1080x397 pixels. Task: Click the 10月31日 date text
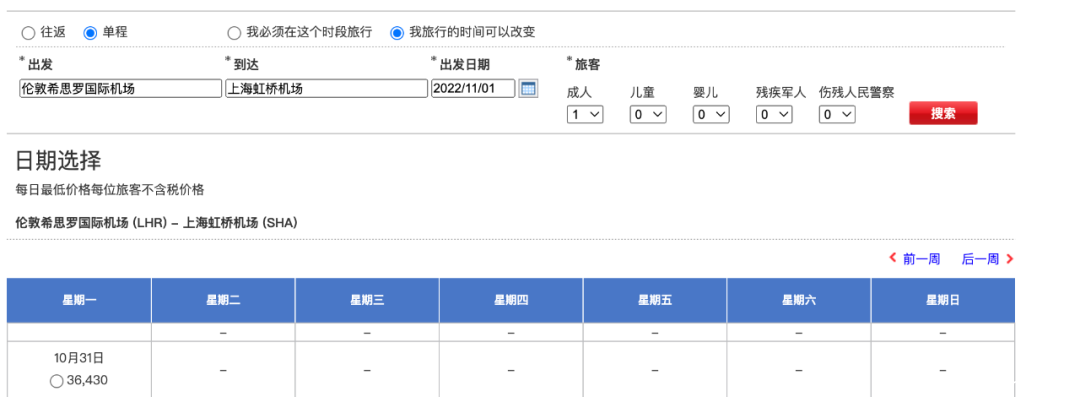tap(79, 358)
